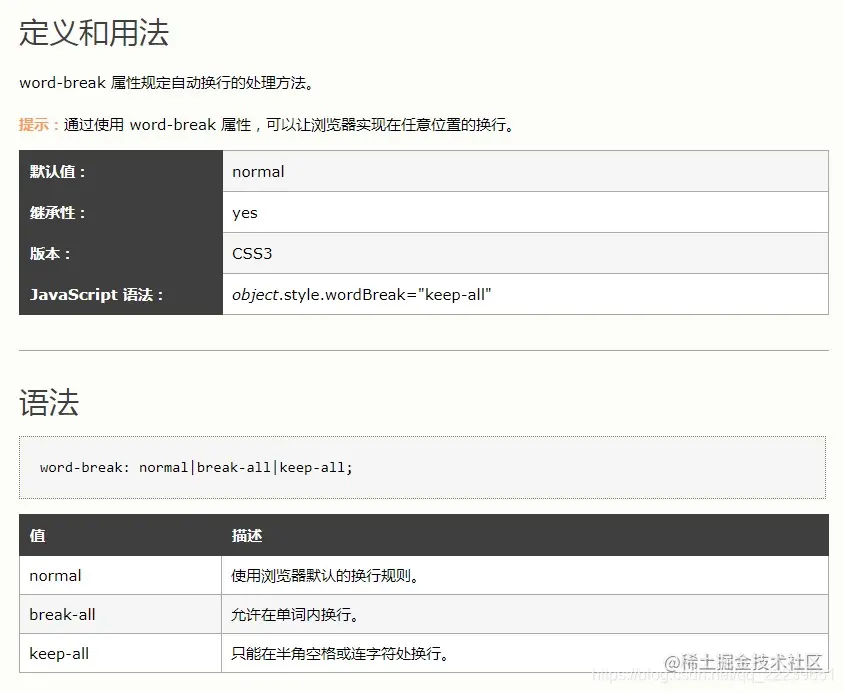Click the code line 'word-break: normal|break-all|keep-all;'
843x693 pixels.
[x=196, y=468]
